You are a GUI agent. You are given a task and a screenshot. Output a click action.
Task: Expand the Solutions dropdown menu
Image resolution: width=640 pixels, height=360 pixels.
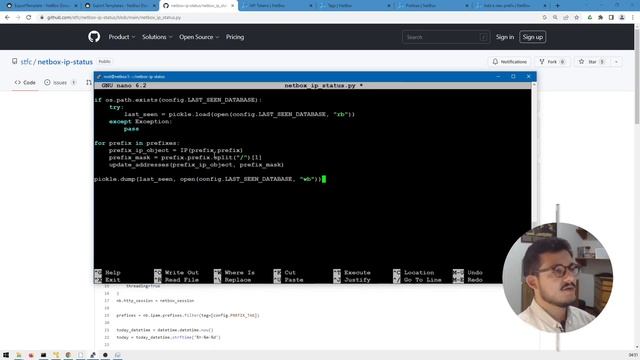pyautogui.click(x=157, y=37)
